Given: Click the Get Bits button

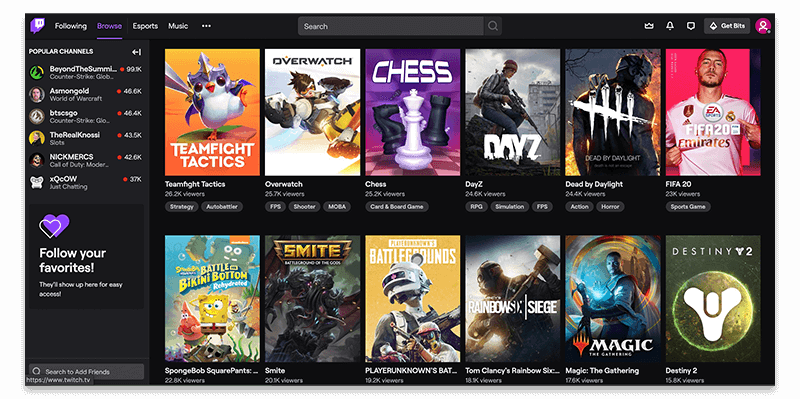Looking at the screenshot, I should pyautogui.click(x=727, y=26).
